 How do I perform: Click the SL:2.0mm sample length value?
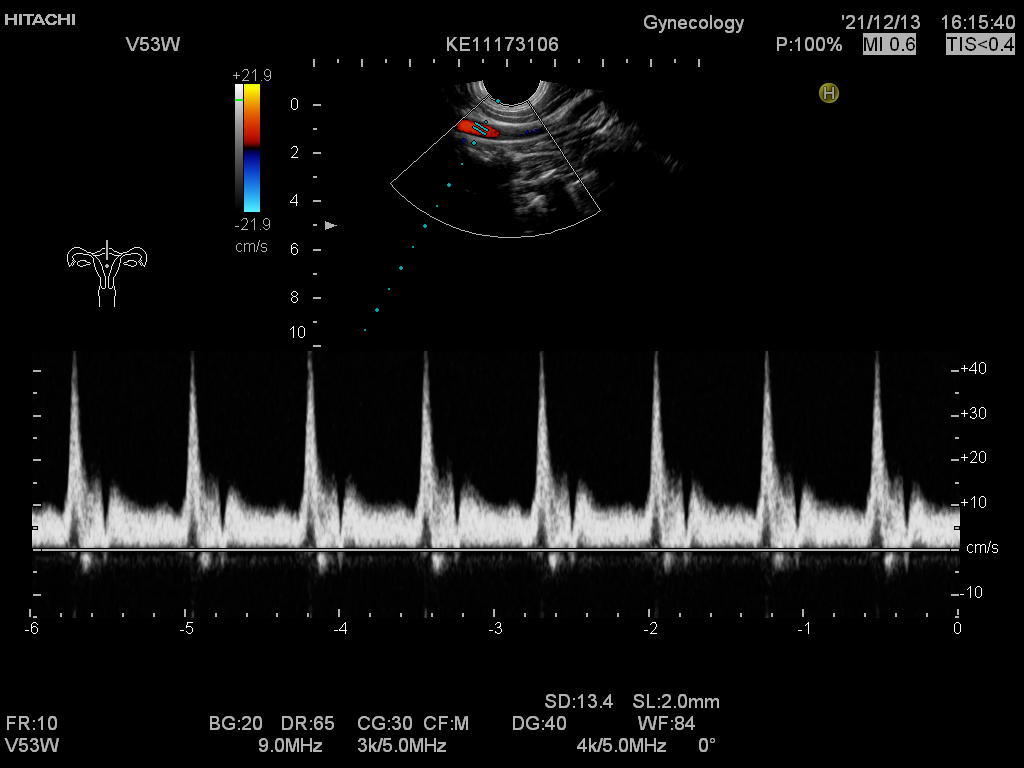(x=676, y=701)
